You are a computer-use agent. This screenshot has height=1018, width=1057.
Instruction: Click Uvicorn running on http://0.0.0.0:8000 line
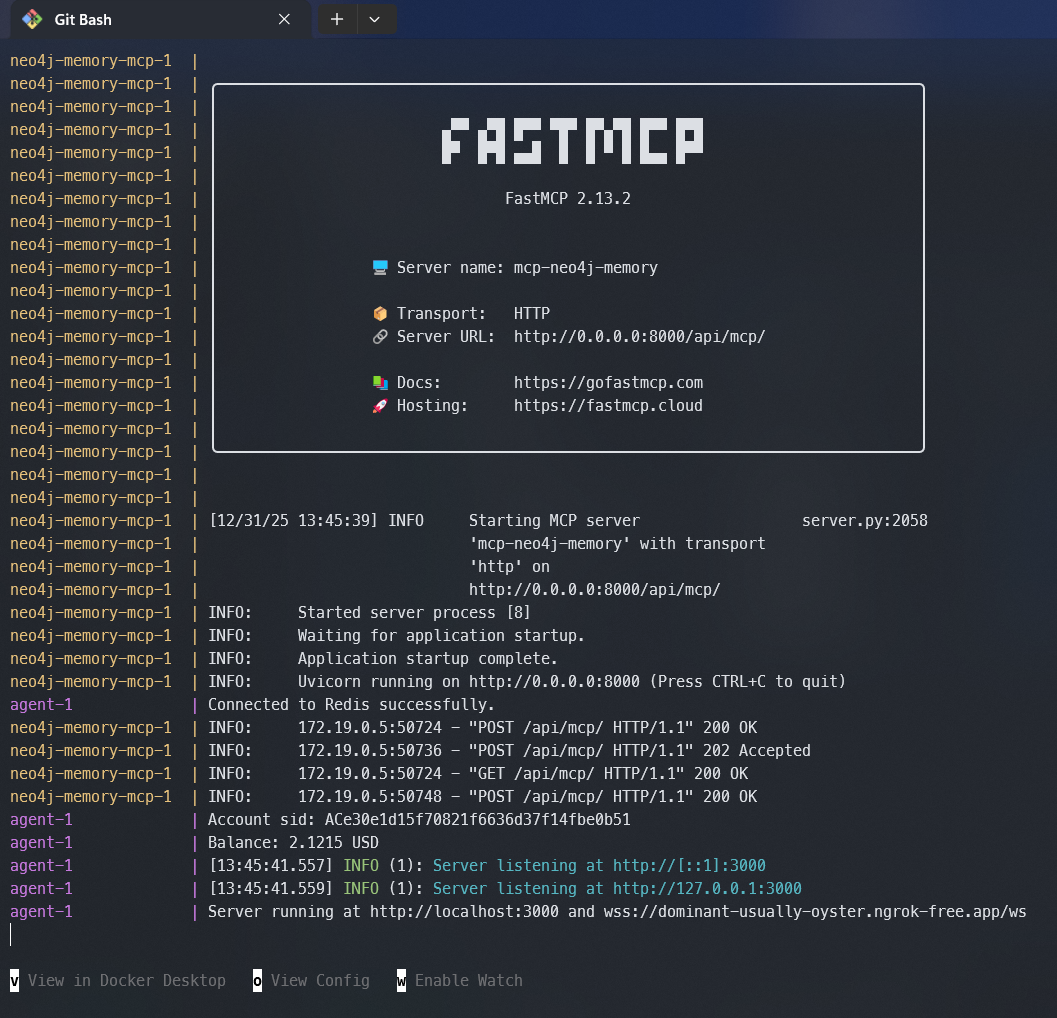526,682
